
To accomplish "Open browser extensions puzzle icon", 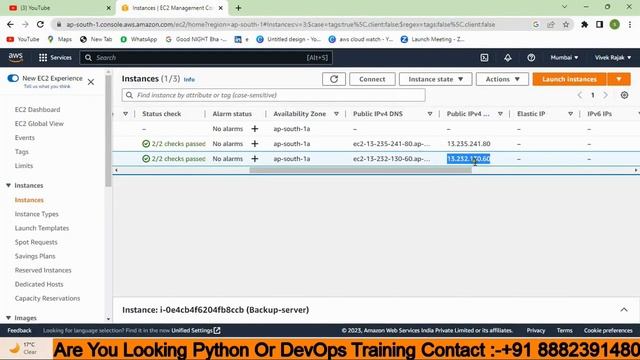I will coord(584,24).
